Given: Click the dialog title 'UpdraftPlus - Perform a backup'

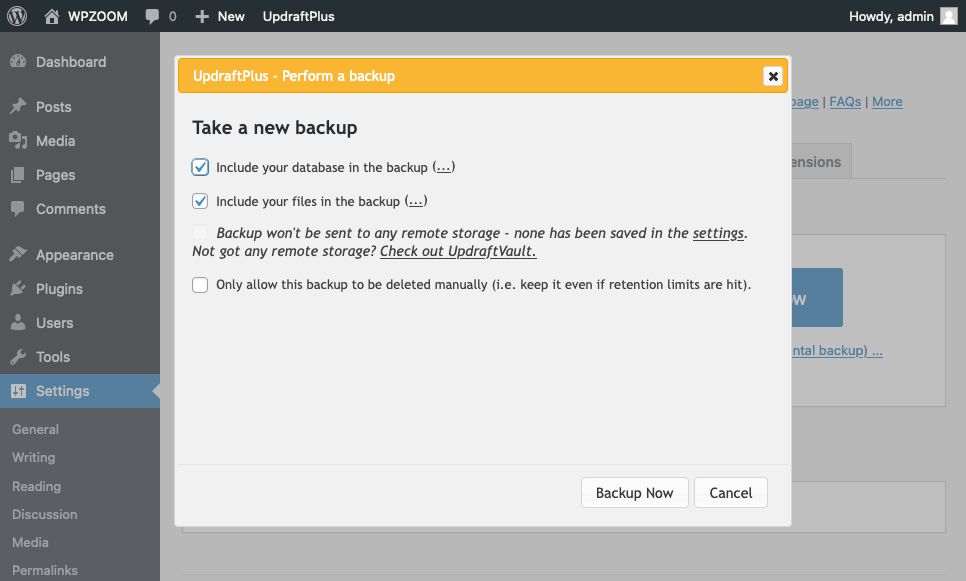Looking at the screenshot, I should pos(294,76).
